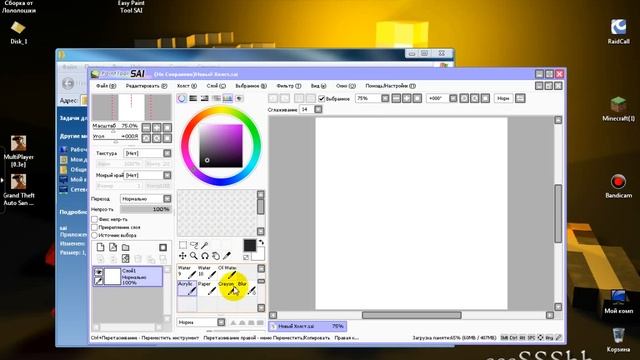Image resolution: width=640 pixels, height=360 pixels.
Task: Toggle the scratchpad panel
Action: pyautogui.click(x=239, y=98)
